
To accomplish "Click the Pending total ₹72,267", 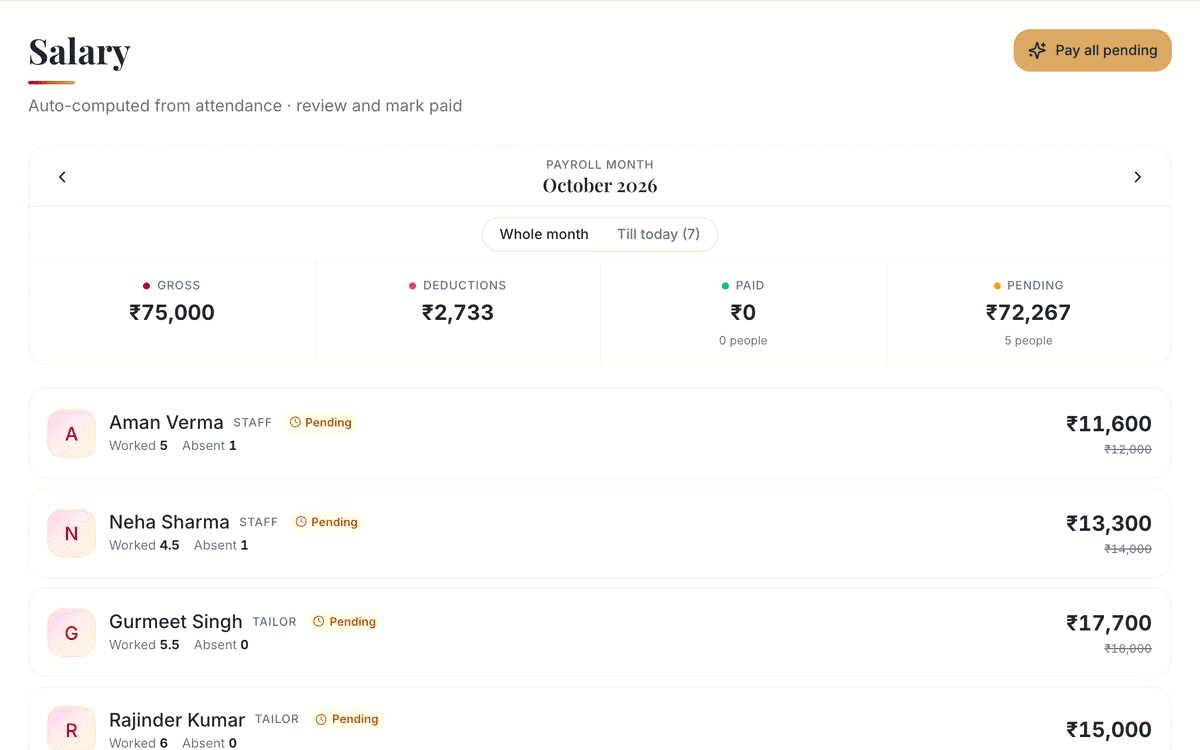I will (1028, 312).
